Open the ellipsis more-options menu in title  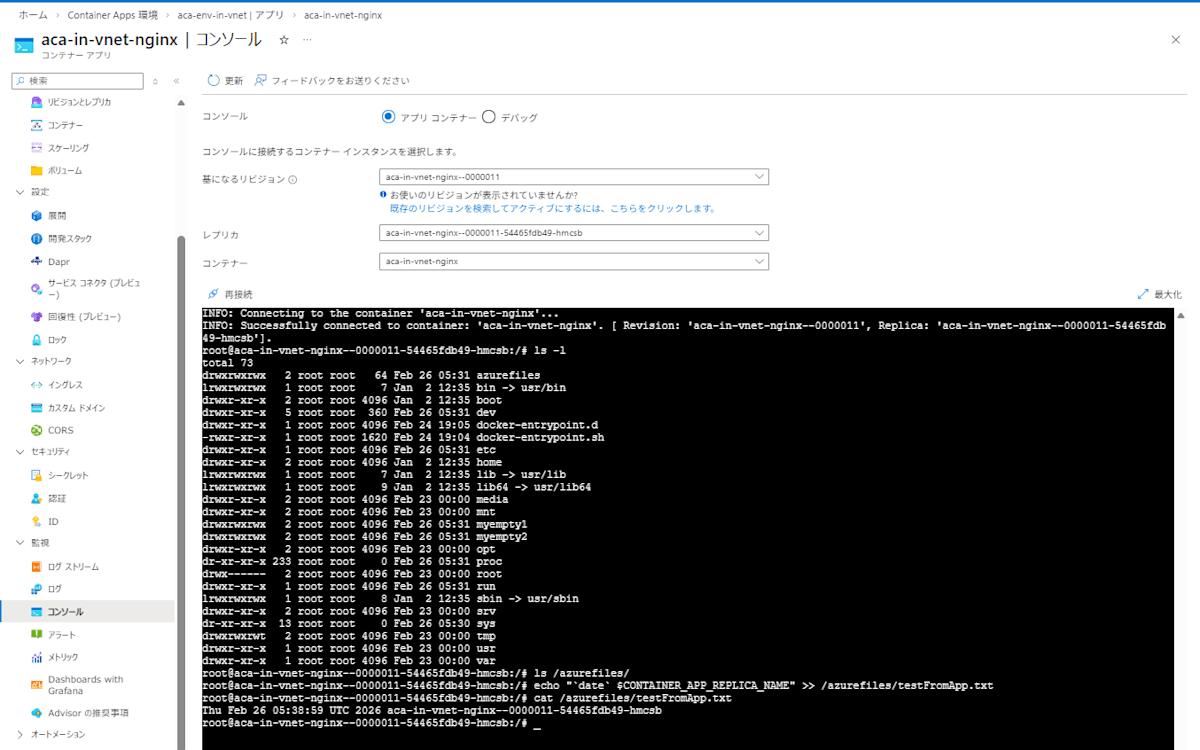307,40
